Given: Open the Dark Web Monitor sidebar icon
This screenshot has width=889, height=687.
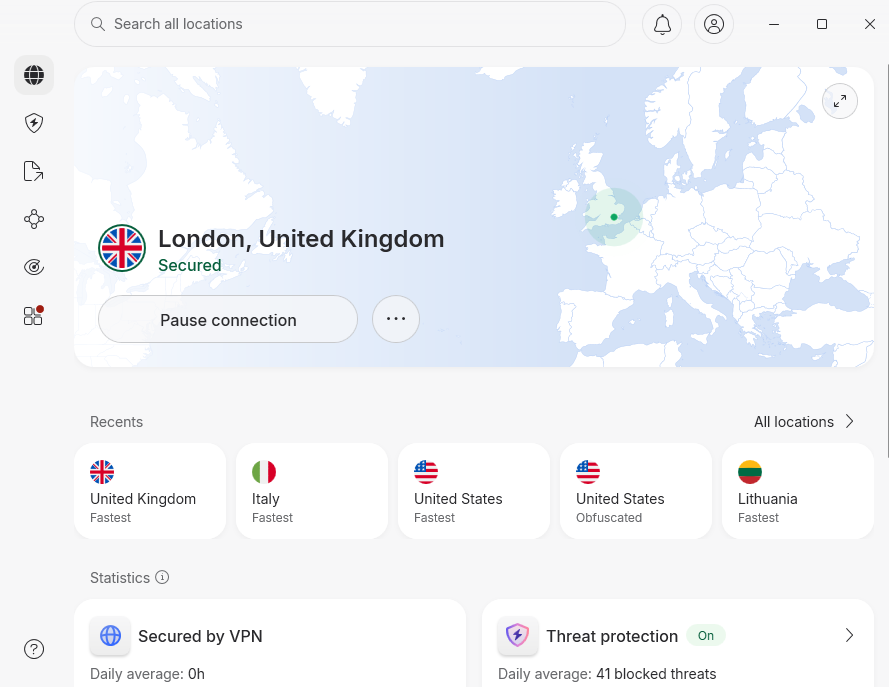Looking at the screenshot, I should point(34,267).
